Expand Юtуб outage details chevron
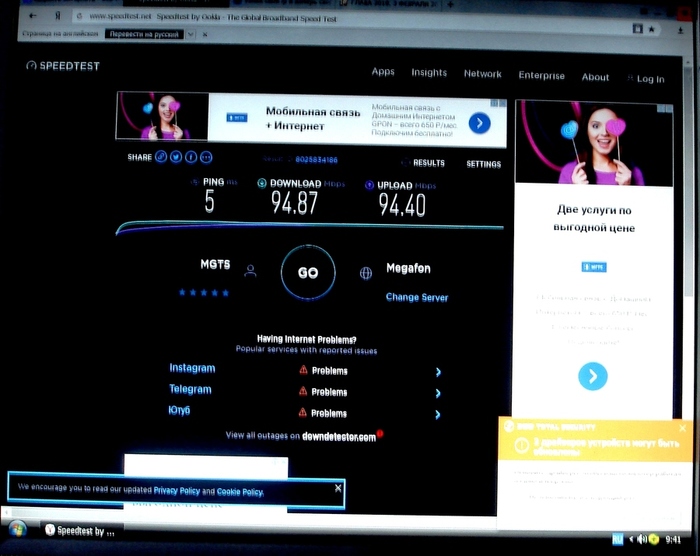This screenshot has width=700, height=556. point(438,414)
